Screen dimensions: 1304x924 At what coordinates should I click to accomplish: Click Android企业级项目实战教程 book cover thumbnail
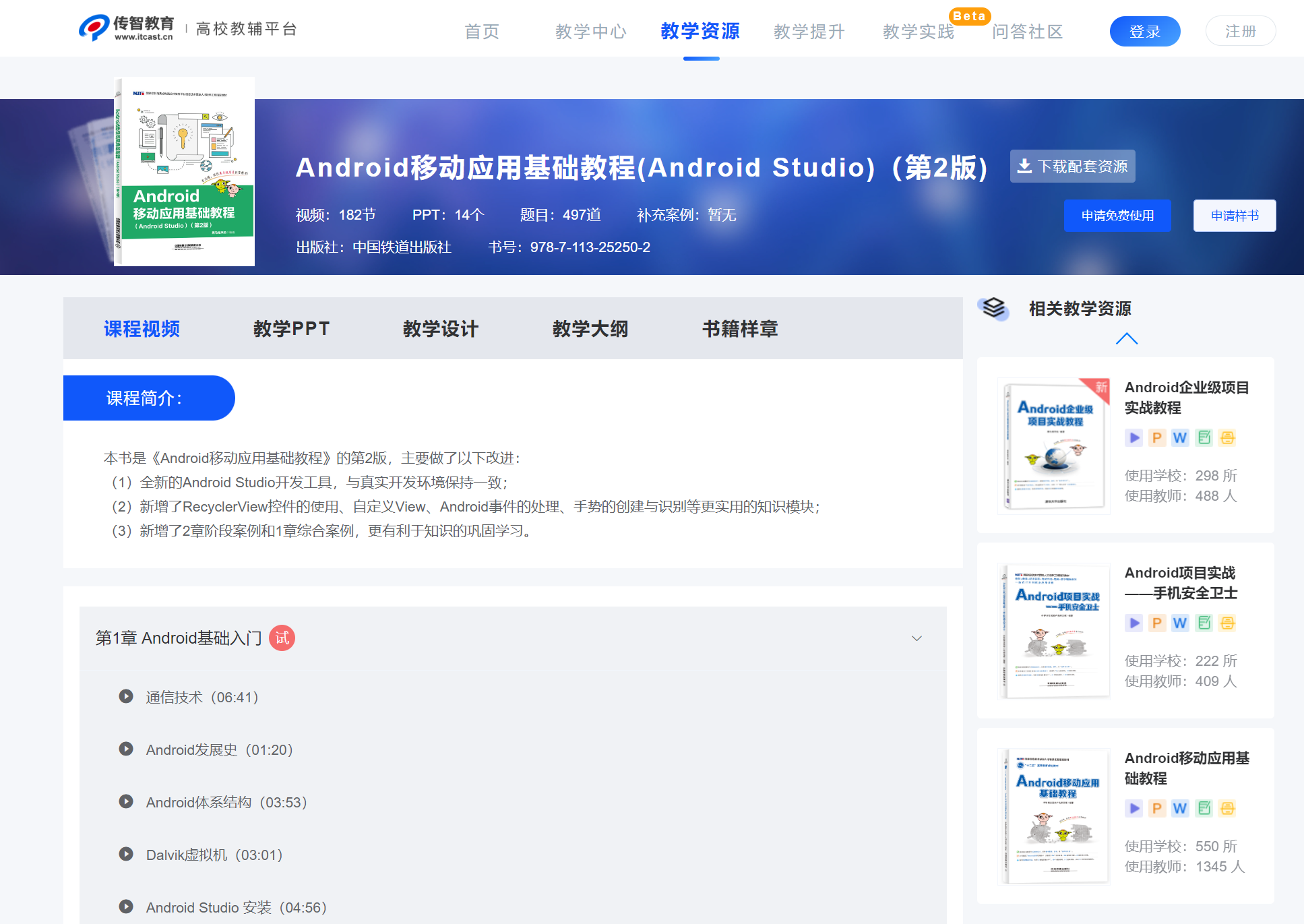point(1054,445)
